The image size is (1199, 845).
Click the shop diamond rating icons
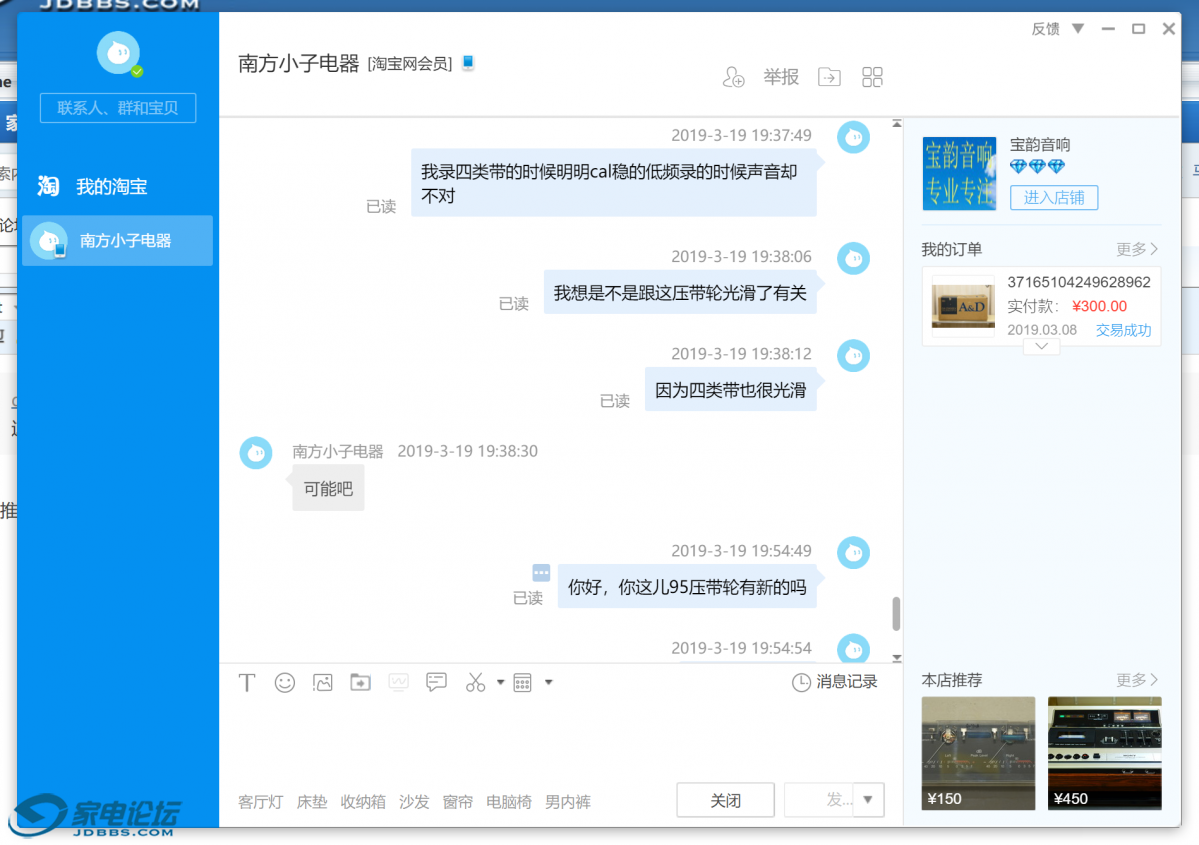click(1037, 166)
